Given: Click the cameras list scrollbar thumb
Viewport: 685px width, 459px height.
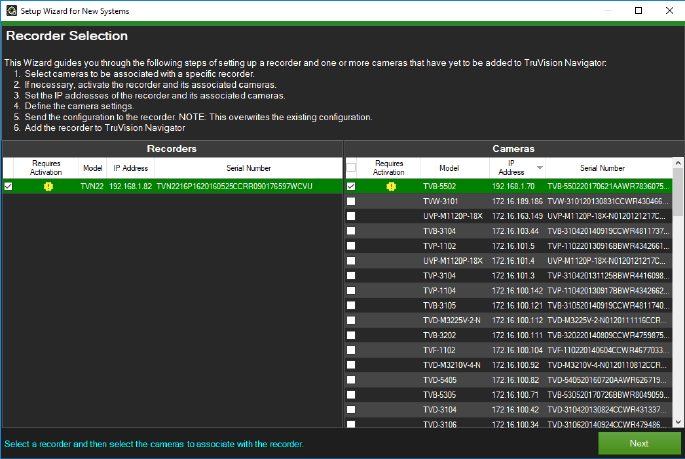Looking at the screenshot, I should (x=678, y=192).
